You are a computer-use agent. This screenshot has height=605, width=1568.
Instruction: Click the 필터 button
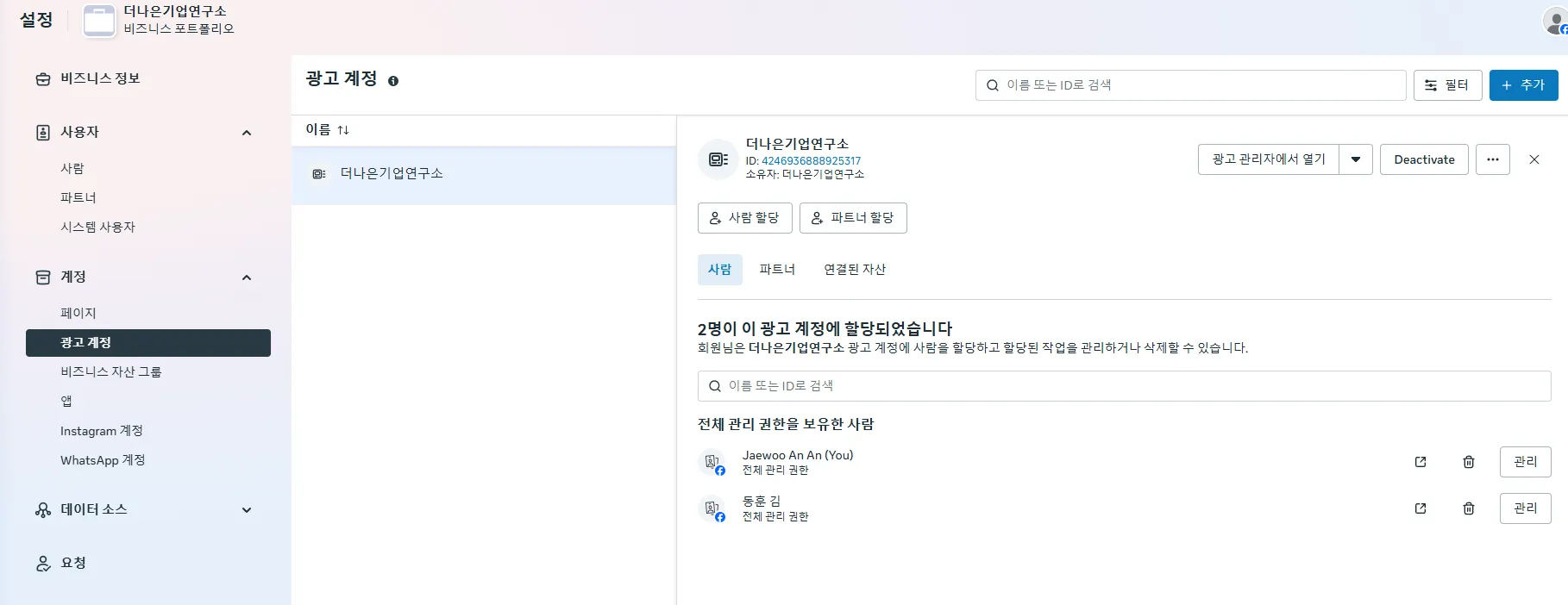[x=1448, y=85]
